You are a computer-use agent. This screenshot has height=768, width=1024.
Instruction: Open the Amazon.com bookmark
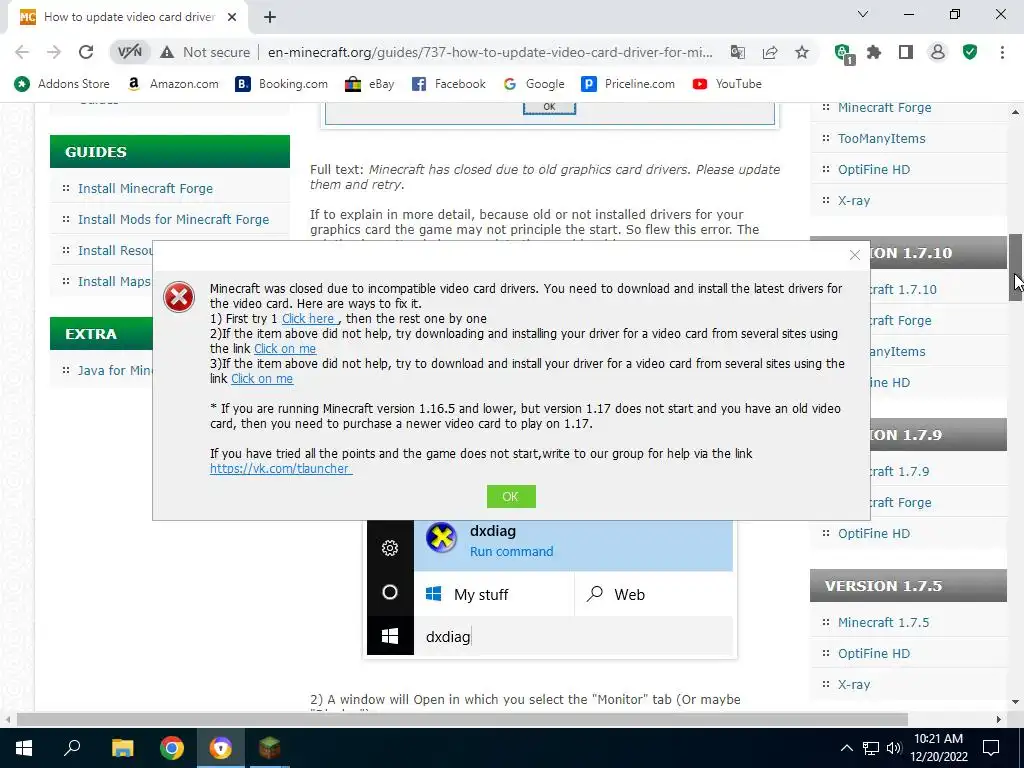coord(173,84)
